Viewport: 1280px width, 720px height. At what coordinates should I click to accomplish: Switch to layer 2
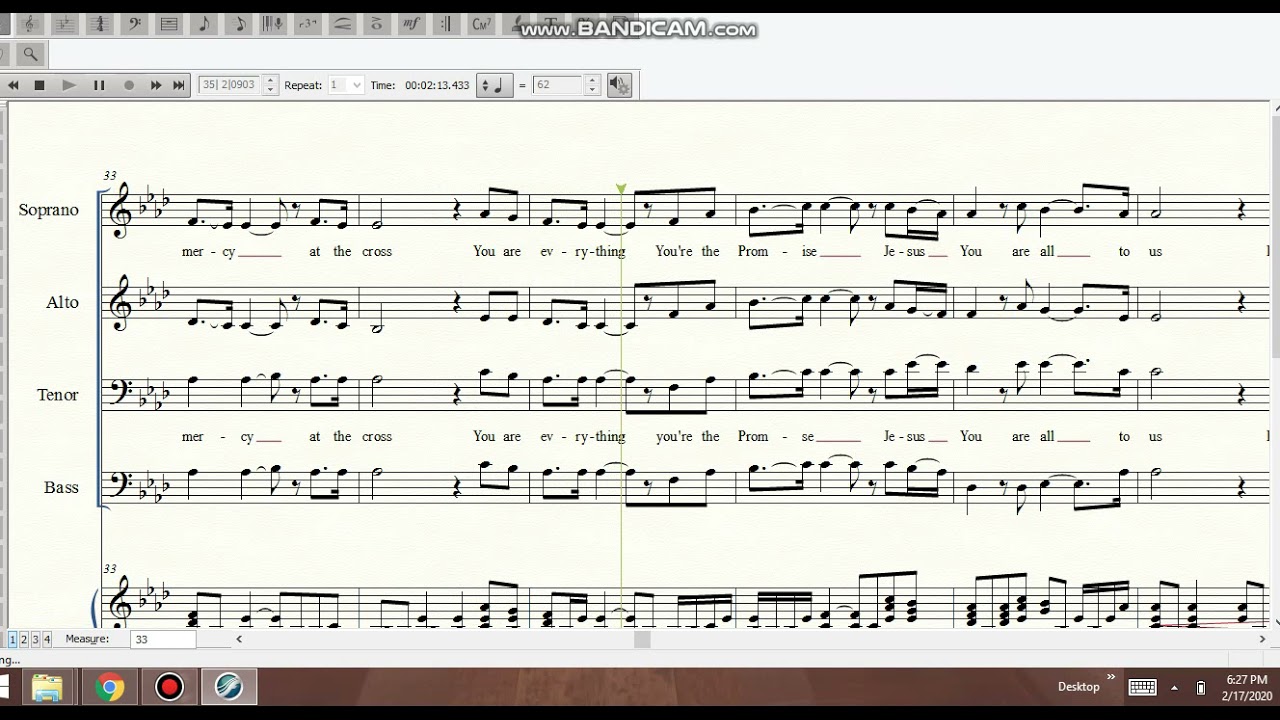point(24,639)
